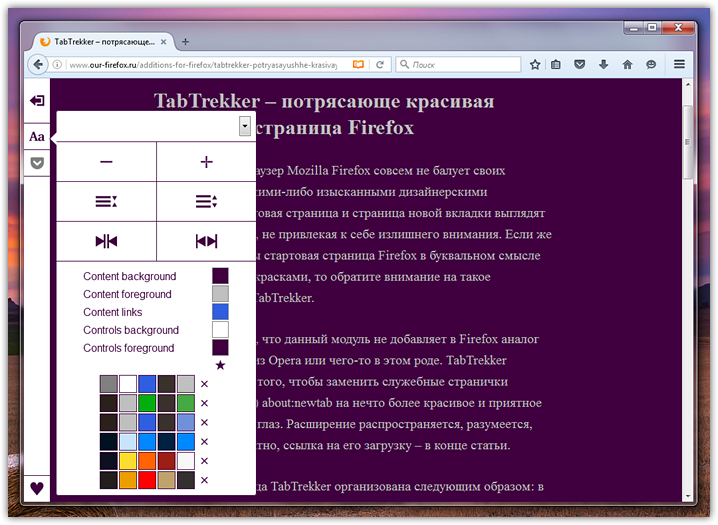The width and height of the screenshot is (718, 525).
Task: Decrease font size with the minus button
Action: click(x=106, y=162)
